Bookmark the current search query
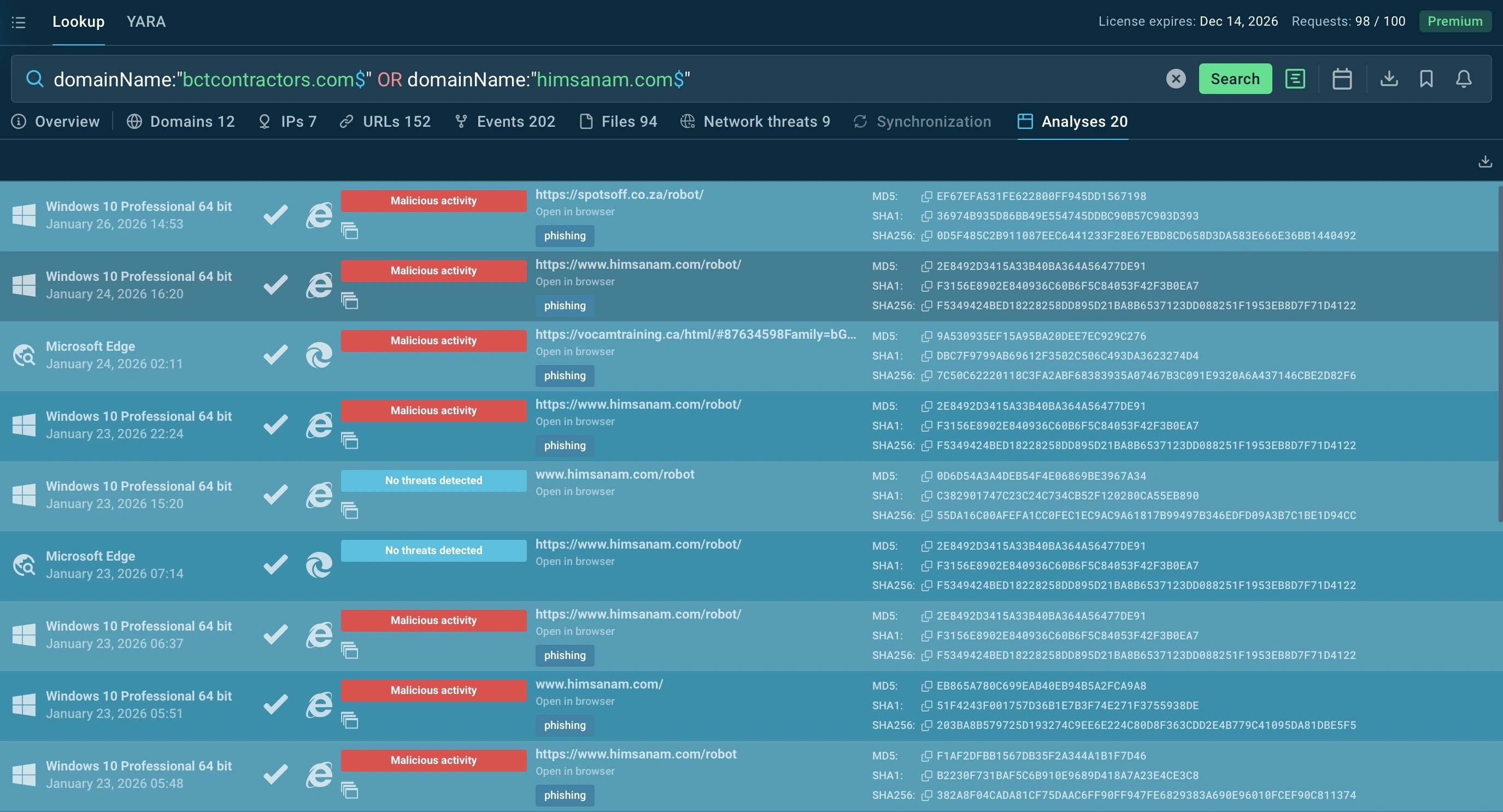The width and height of the screenshot is (1503, 812). (x=1426, y=79)
